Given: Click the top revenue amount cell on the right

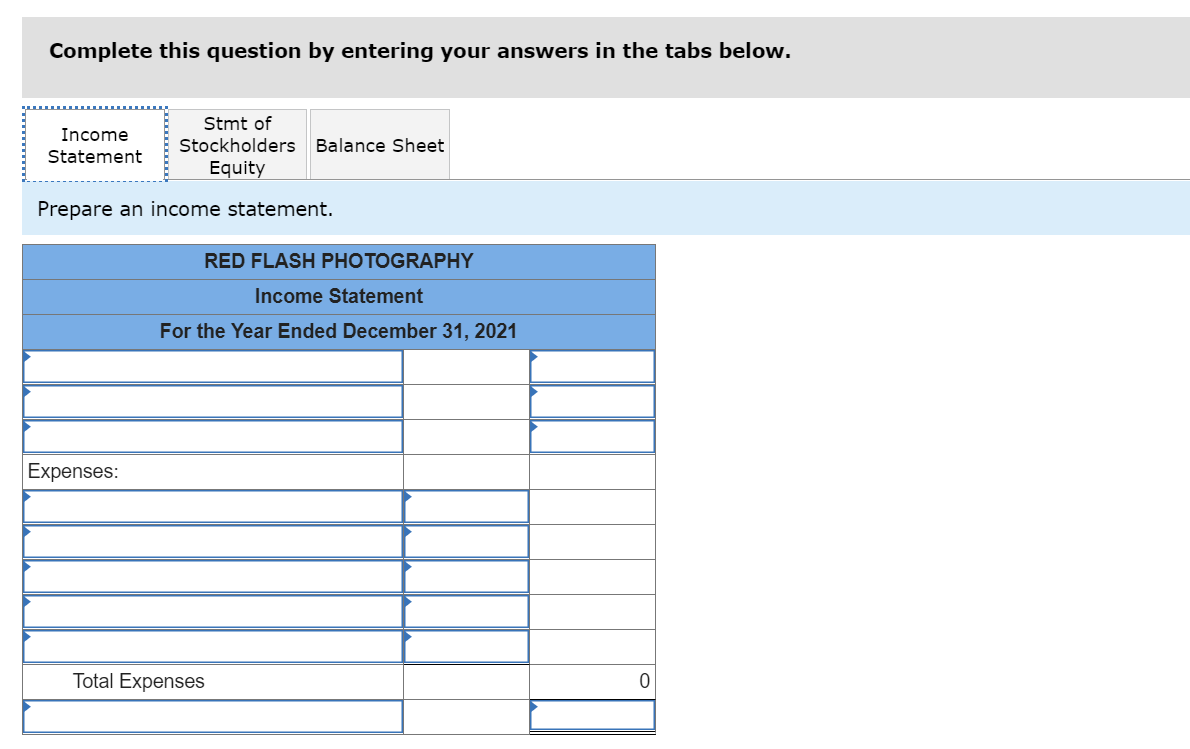Looking at the screenshot, I should tap(592, 366).
